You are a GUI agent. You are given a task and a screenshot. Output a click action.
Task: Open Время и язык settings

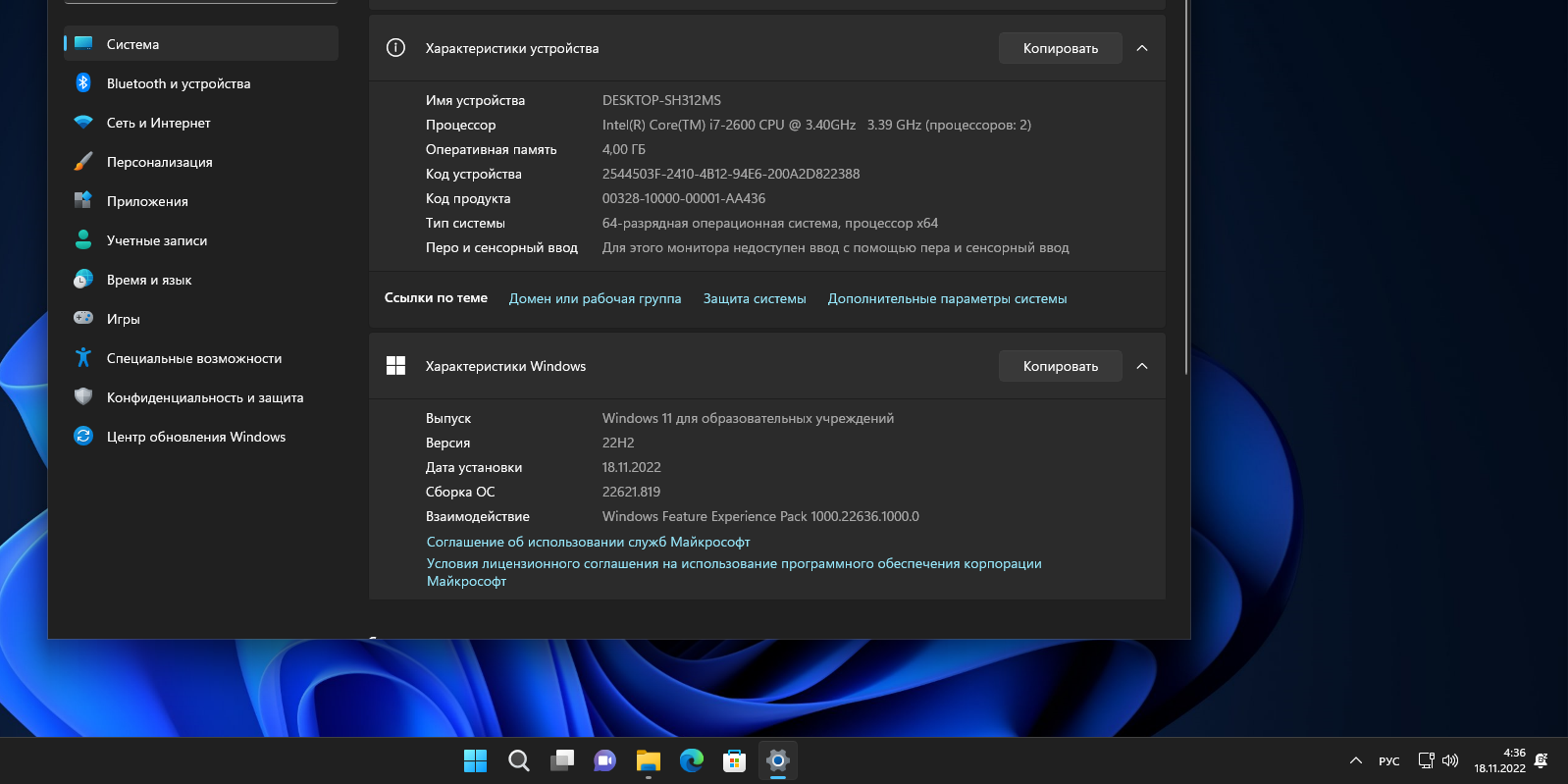pyautogui.click(x=201, y=279)
